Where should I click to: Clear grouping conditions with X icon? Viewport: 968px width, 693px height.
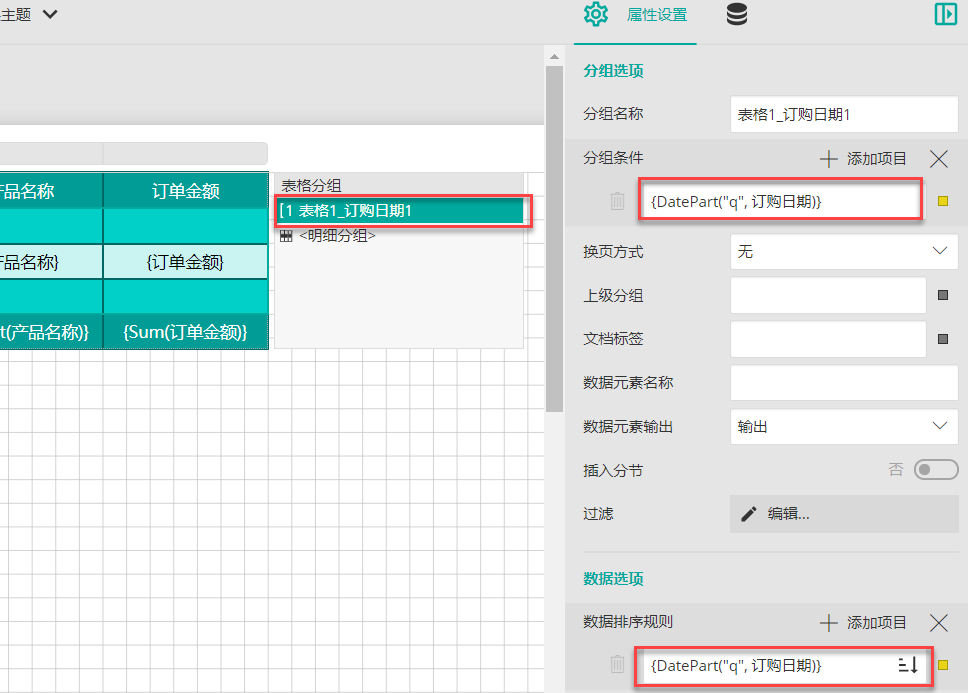[x=939, y=158]
